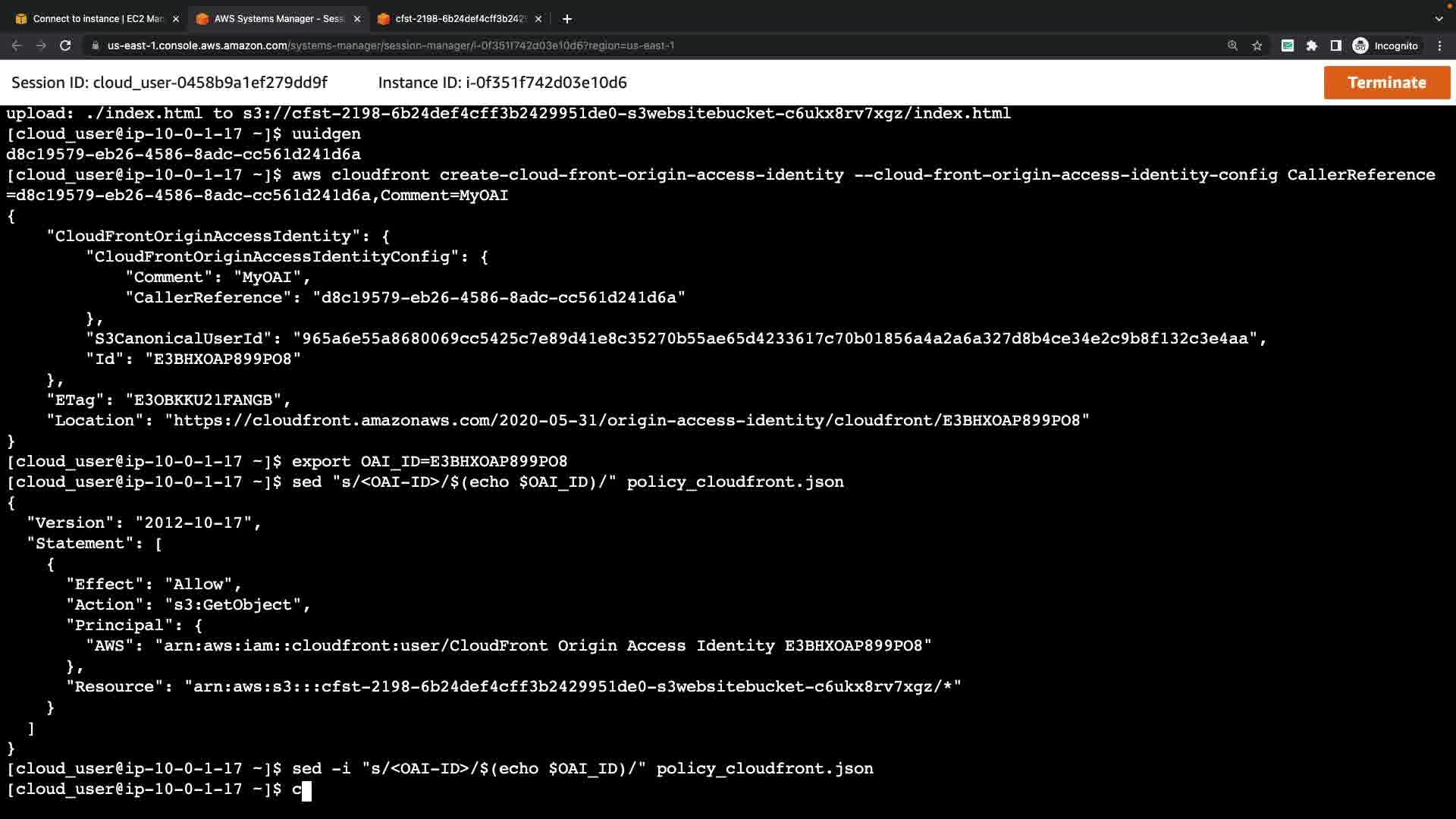Close the Connect to instance tab
This screenshot has height=819, width=1456.
(x=176, y=19)
